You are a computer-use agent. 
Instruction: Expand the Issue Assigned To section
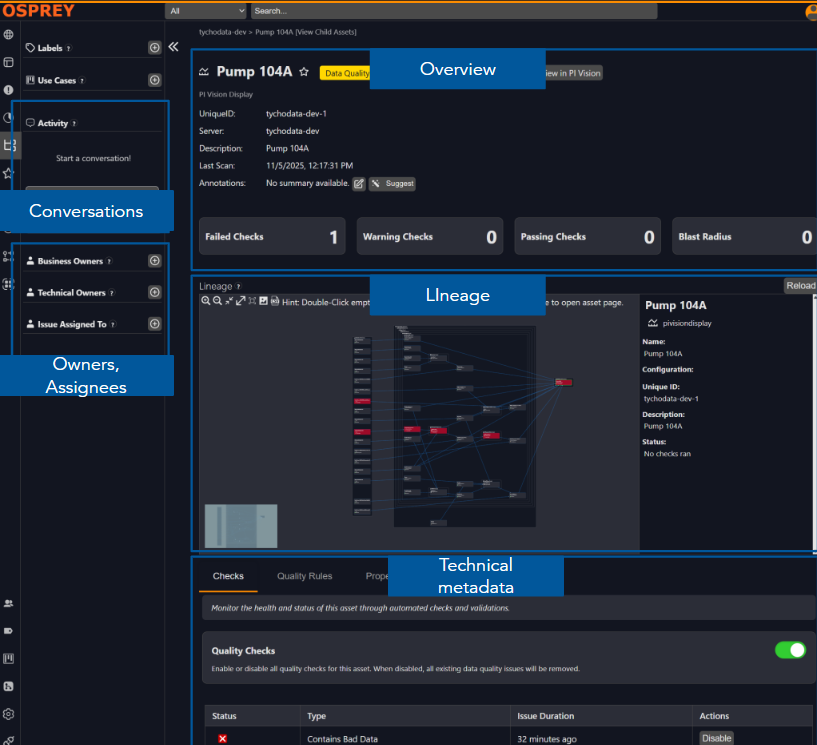click(154, 323)
